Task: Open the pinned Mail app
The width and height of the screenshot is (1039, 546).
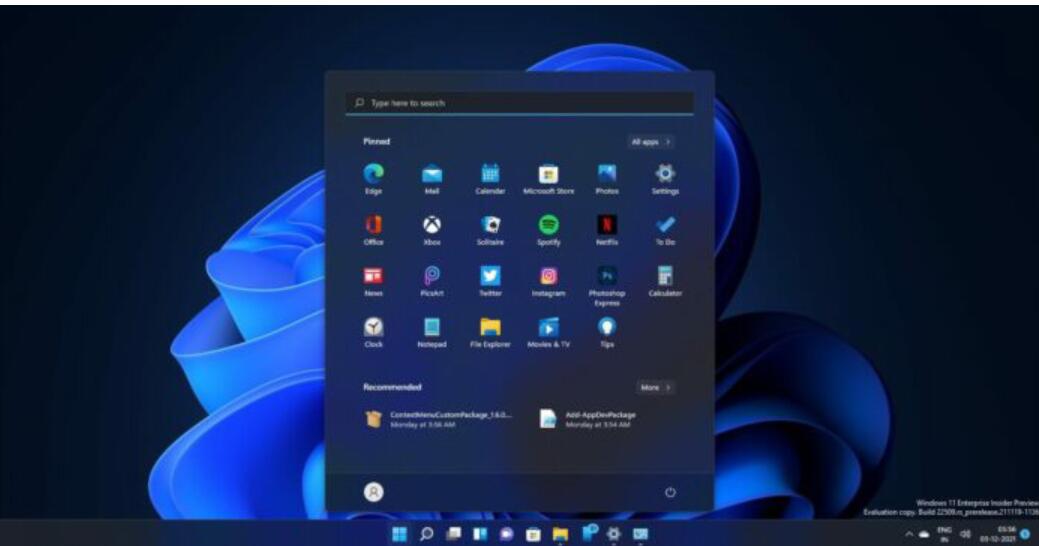Action: (x=432, y=179)
